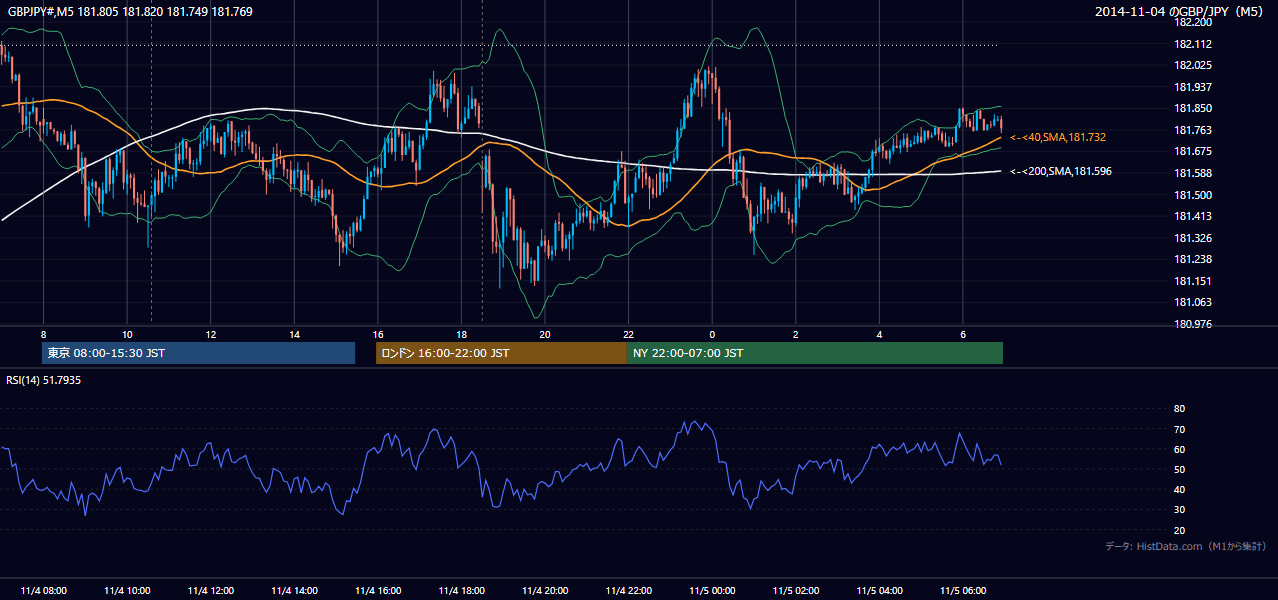Click hour 16 on the chart axis

click(x=378, y=334)
